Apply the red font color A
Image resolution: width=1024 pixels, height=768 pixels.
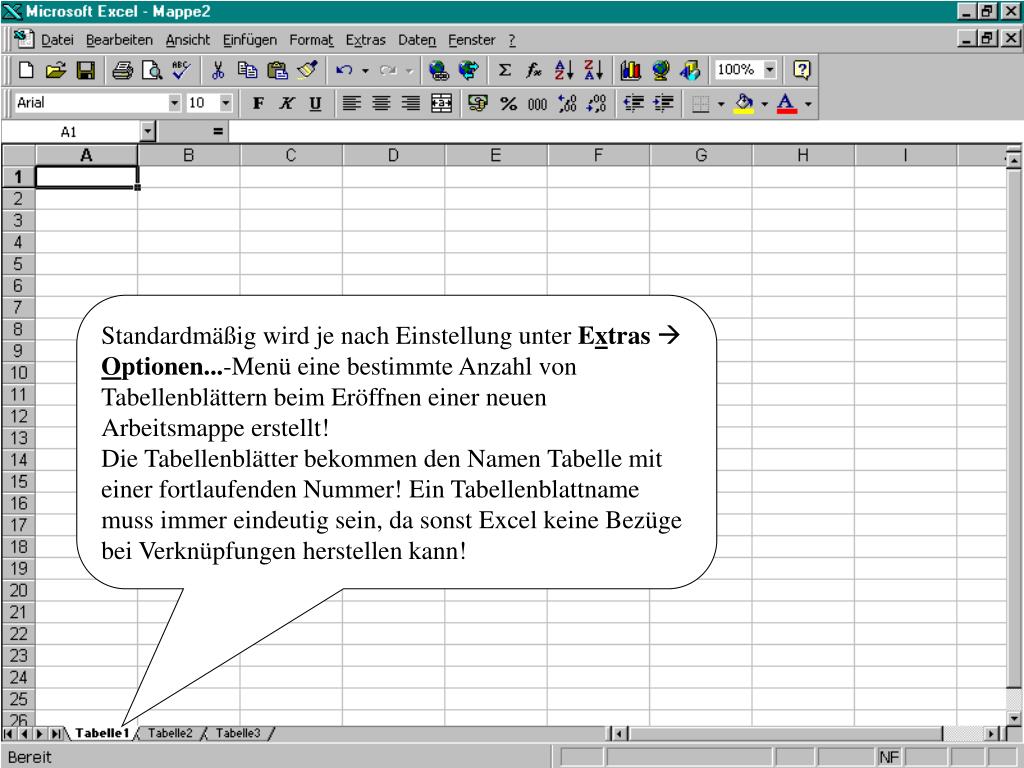point(788,103)
